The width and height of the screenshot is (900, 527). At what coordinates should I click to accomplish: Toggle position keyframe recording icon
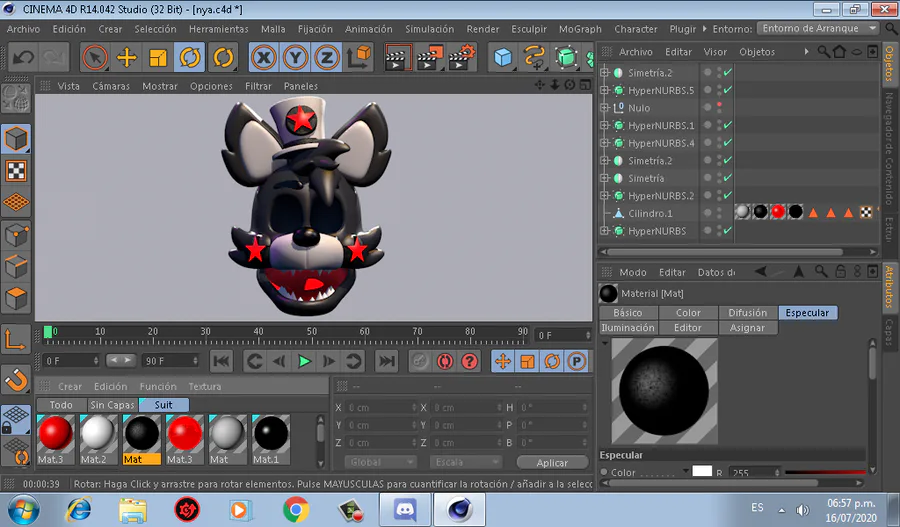[x=503, y=361]
